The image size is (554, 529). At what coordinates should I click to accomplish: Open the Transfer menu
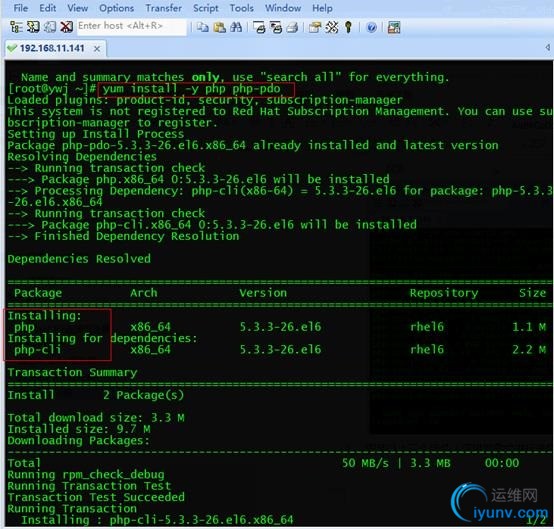(x=163, y=8)
